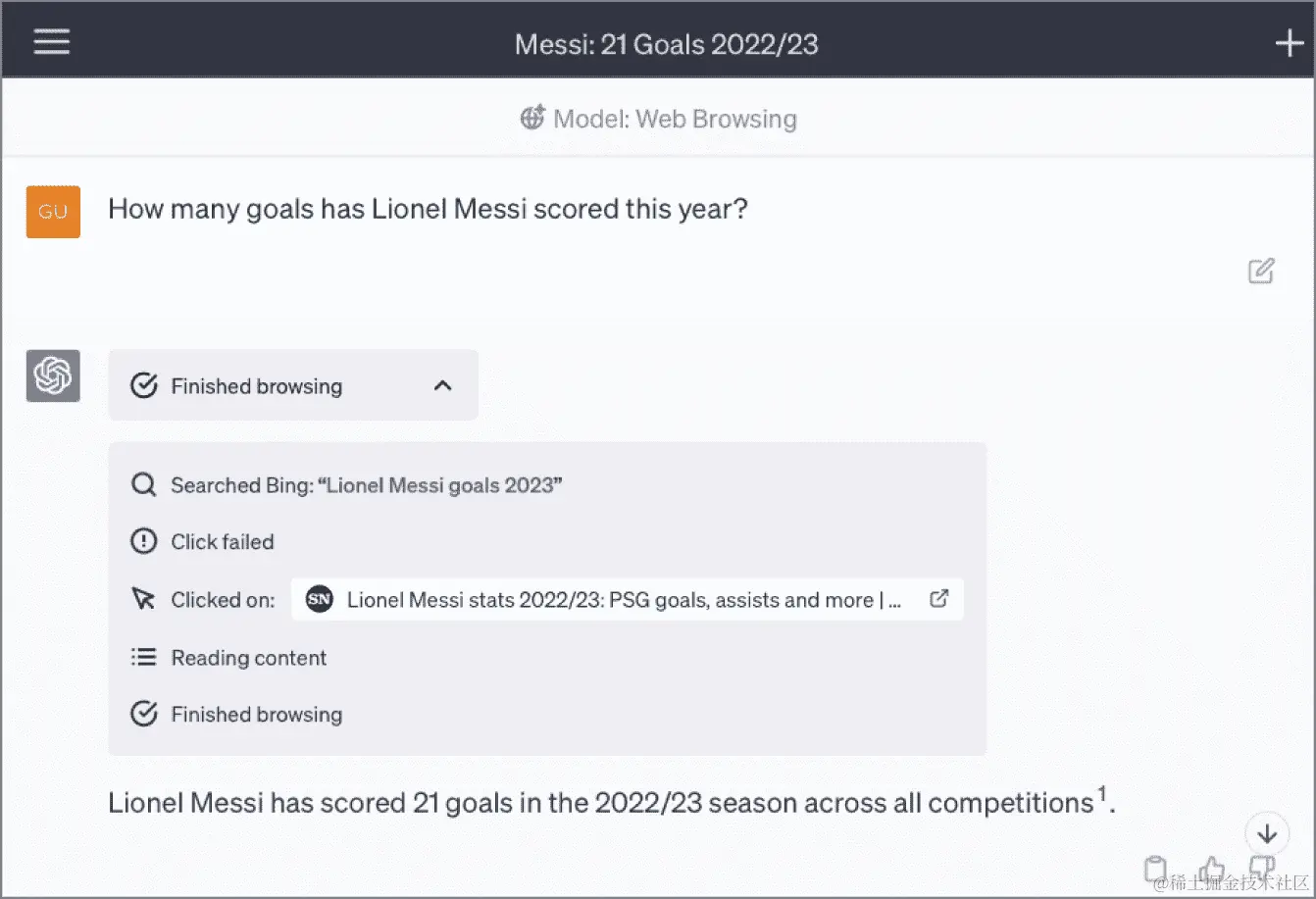This screenshot has width=1316, height=899.
Task: Start a new chat with plus icon
Action: click(x=1289, y=43)
